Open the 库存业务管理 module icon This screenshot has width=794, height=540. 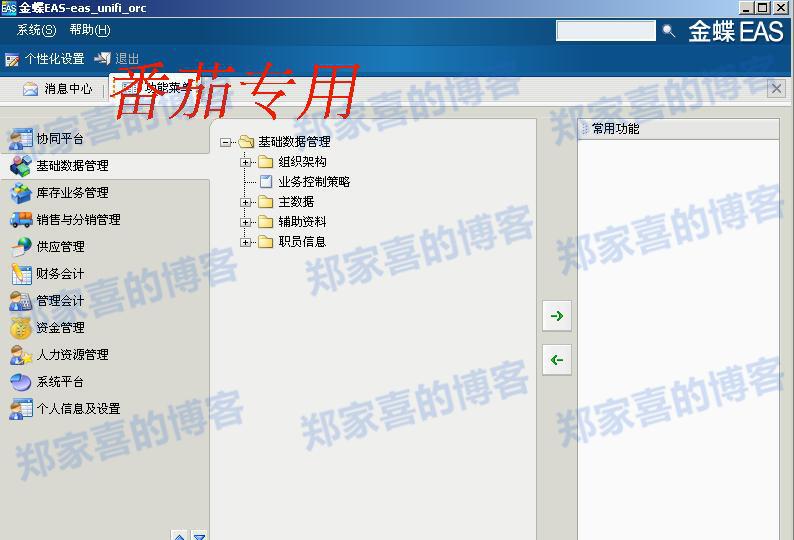pos(21,193)
